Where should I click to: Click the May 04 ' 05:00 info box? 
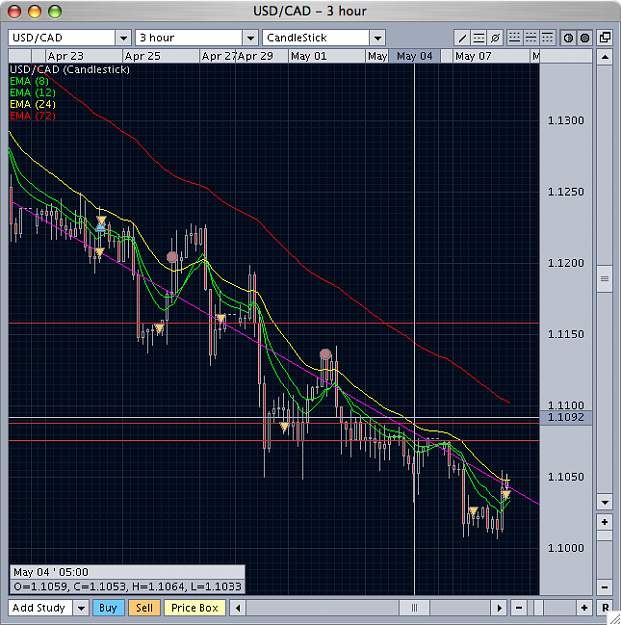(x=127, y=572)
